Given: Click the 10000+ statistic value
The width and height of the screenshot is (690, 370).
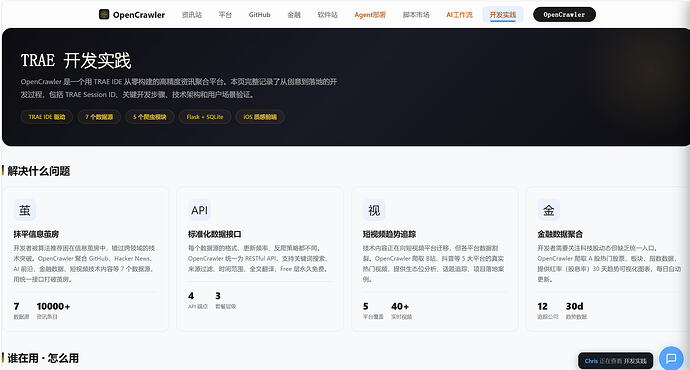Looking at the screenshot, I should point(53,306).
